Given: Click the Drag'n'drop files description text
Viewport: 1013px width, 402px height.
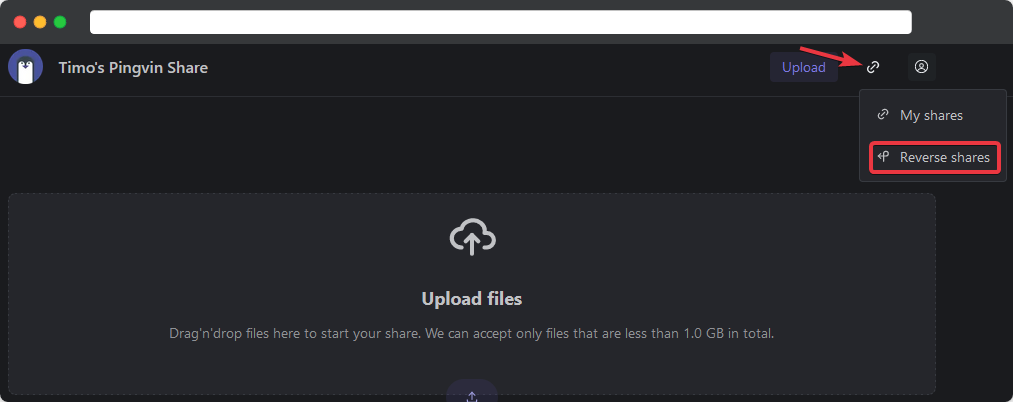Looking at the screenshot, I should (472, 334).
